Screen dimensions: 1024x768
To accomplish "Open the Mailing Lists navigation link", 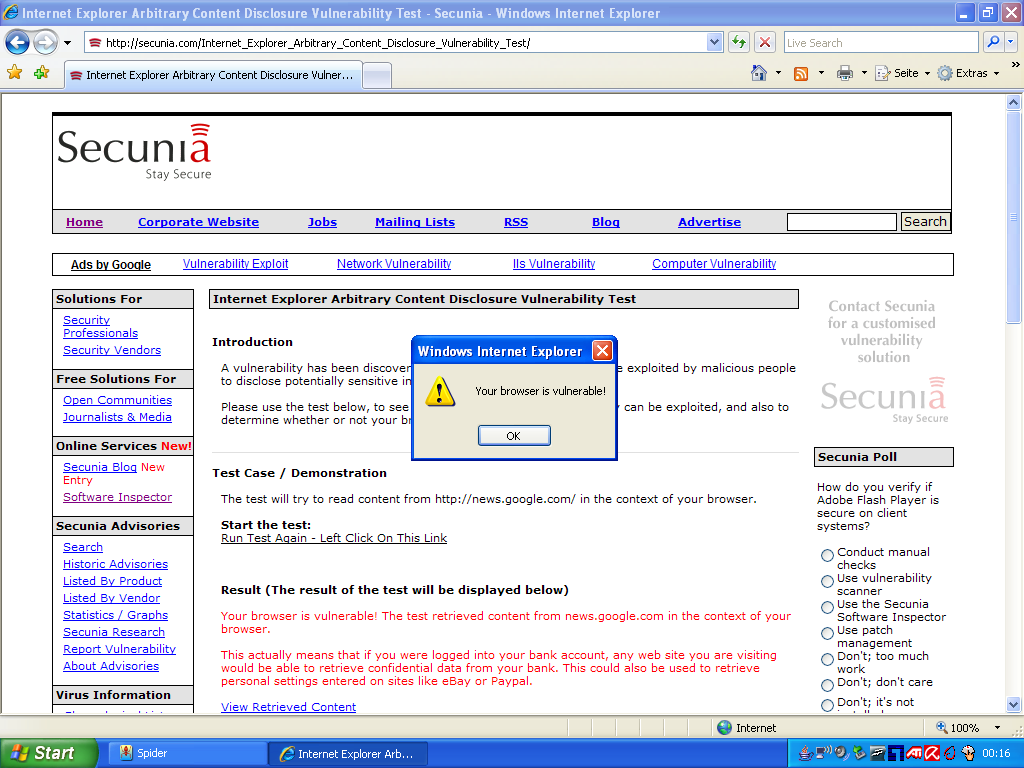I will point(415,222).
